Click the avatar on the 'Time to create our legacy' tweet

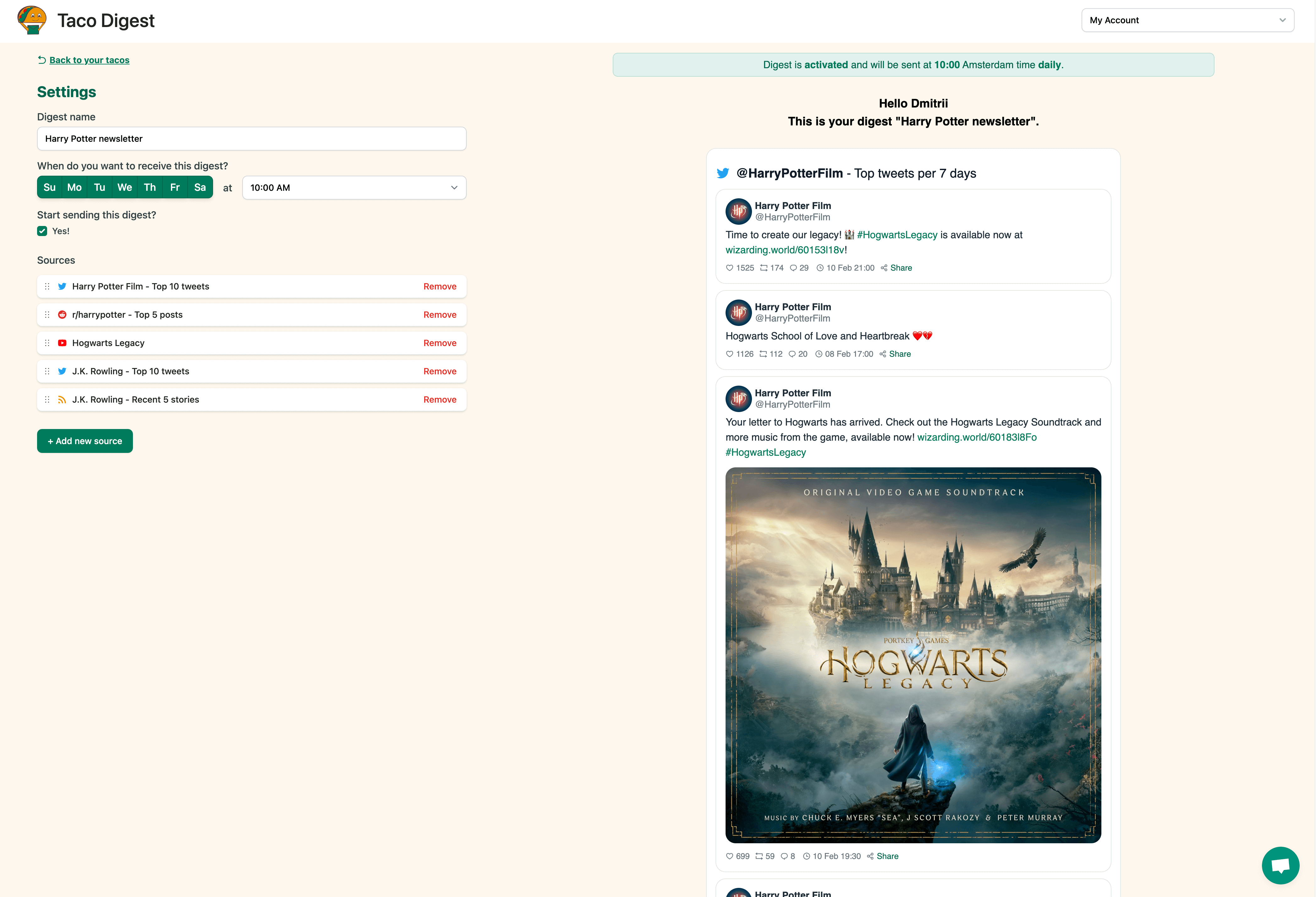[738, 211]
